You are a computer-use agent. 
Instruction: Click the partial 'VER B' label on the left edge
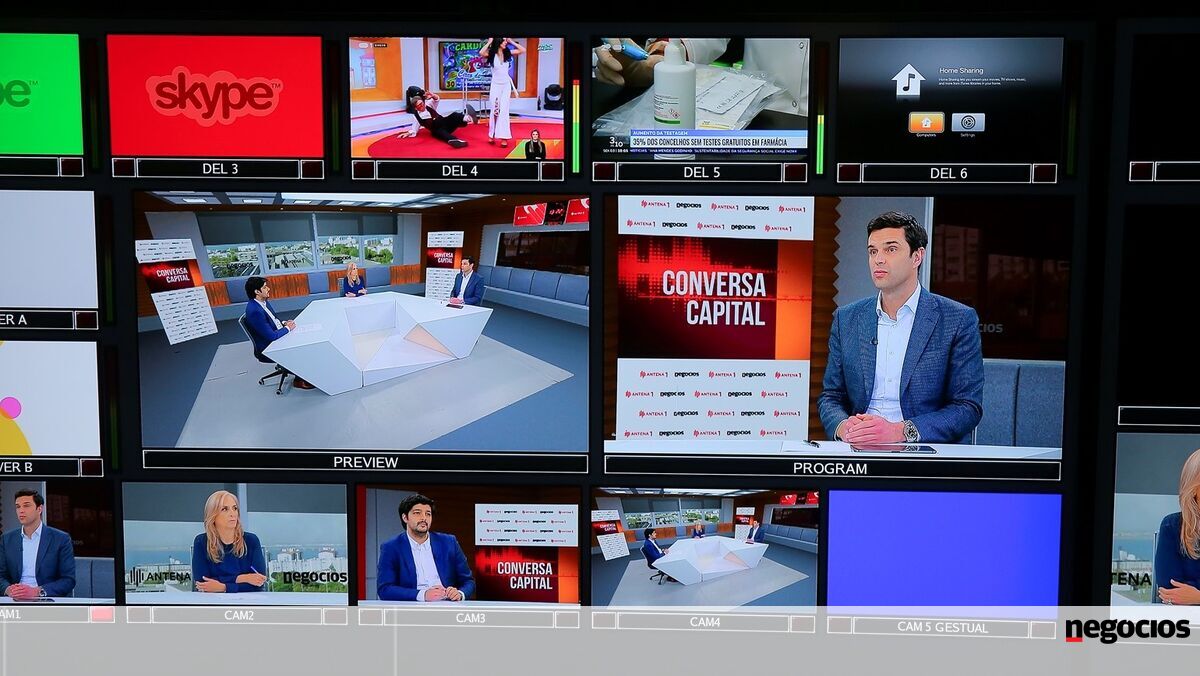coord(39,467)
